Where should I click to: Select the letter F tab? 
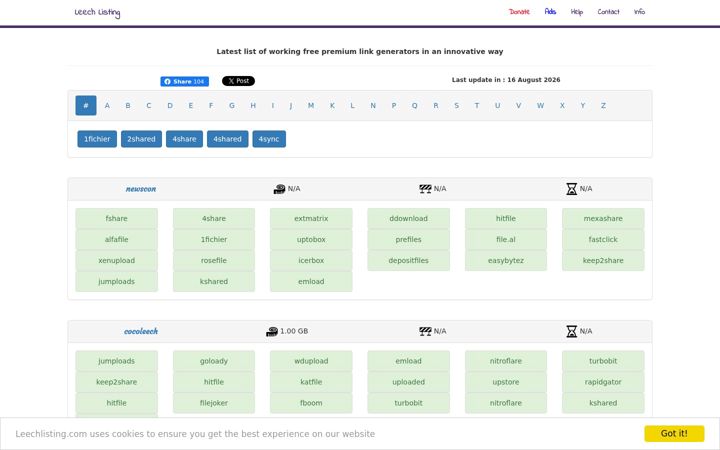pyautogui.click(x=211, y=106)
